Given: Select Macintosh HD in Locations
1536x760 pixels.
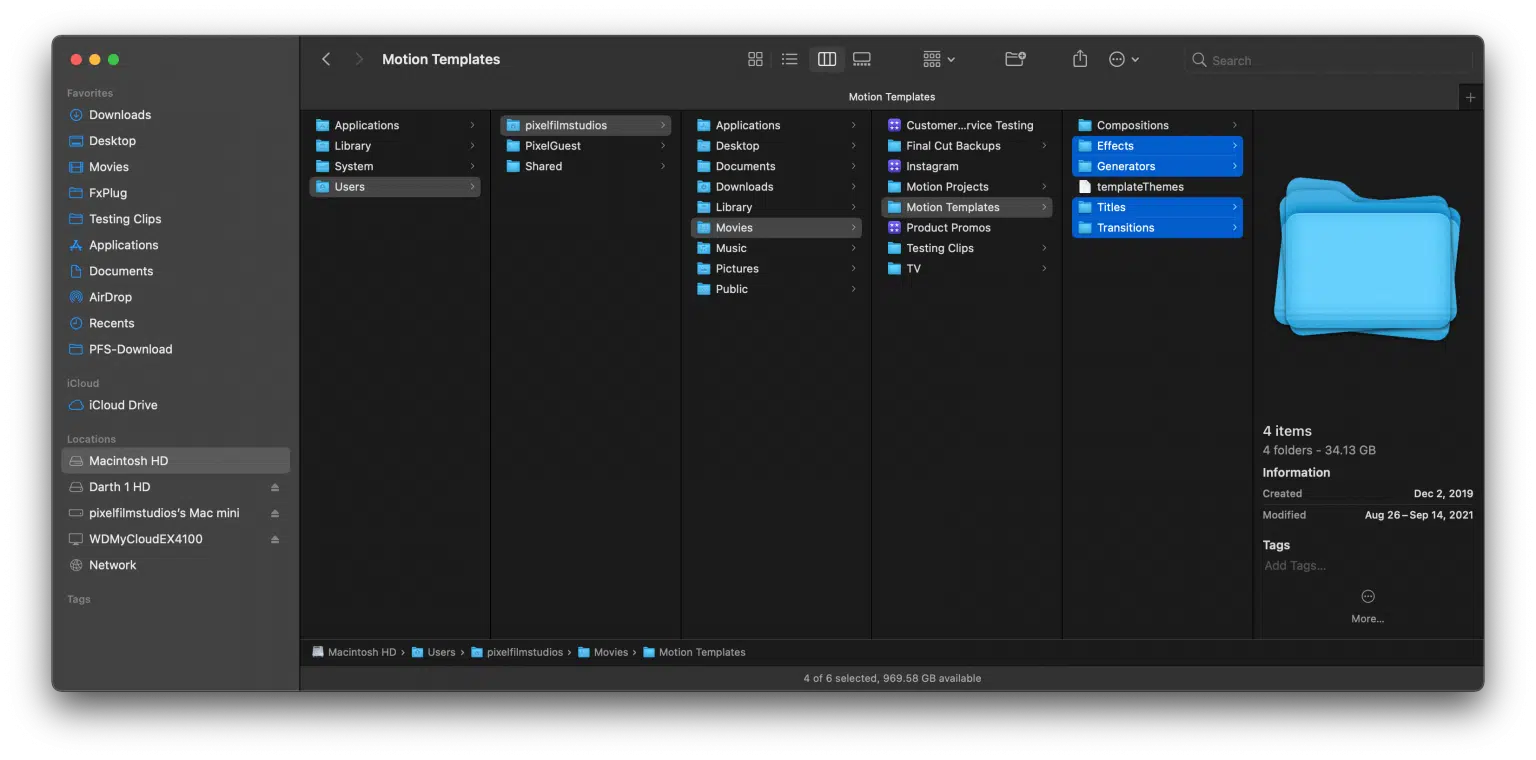Looking at the screenshot, I should pyautogui.click(x=176, y=461).
